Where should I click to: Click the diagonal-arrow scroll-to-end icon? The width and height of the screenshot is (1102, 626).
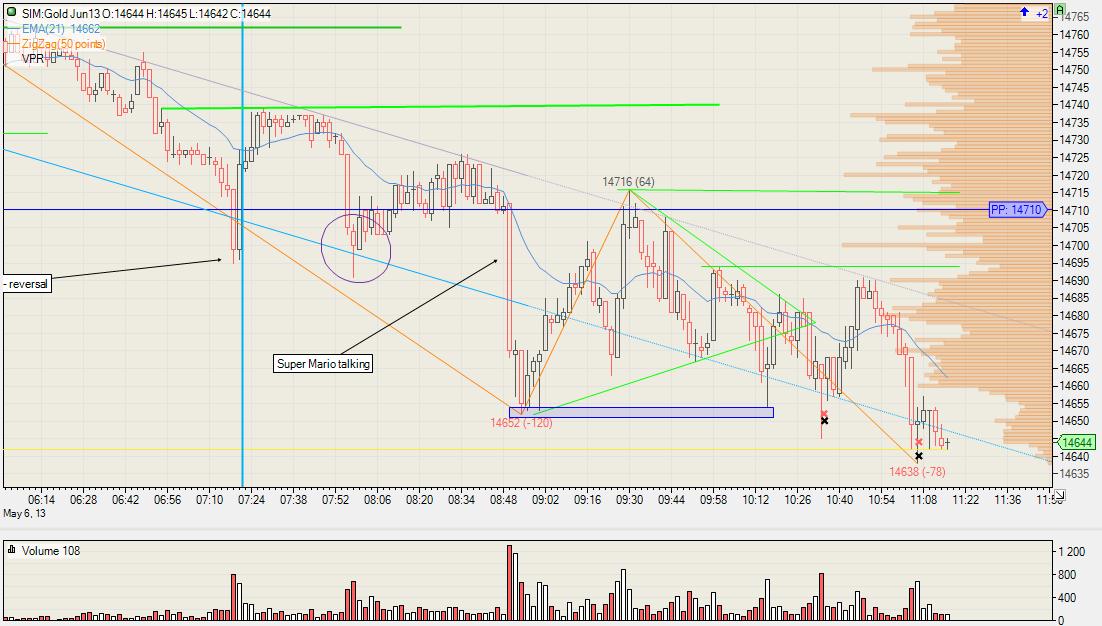1059,495
